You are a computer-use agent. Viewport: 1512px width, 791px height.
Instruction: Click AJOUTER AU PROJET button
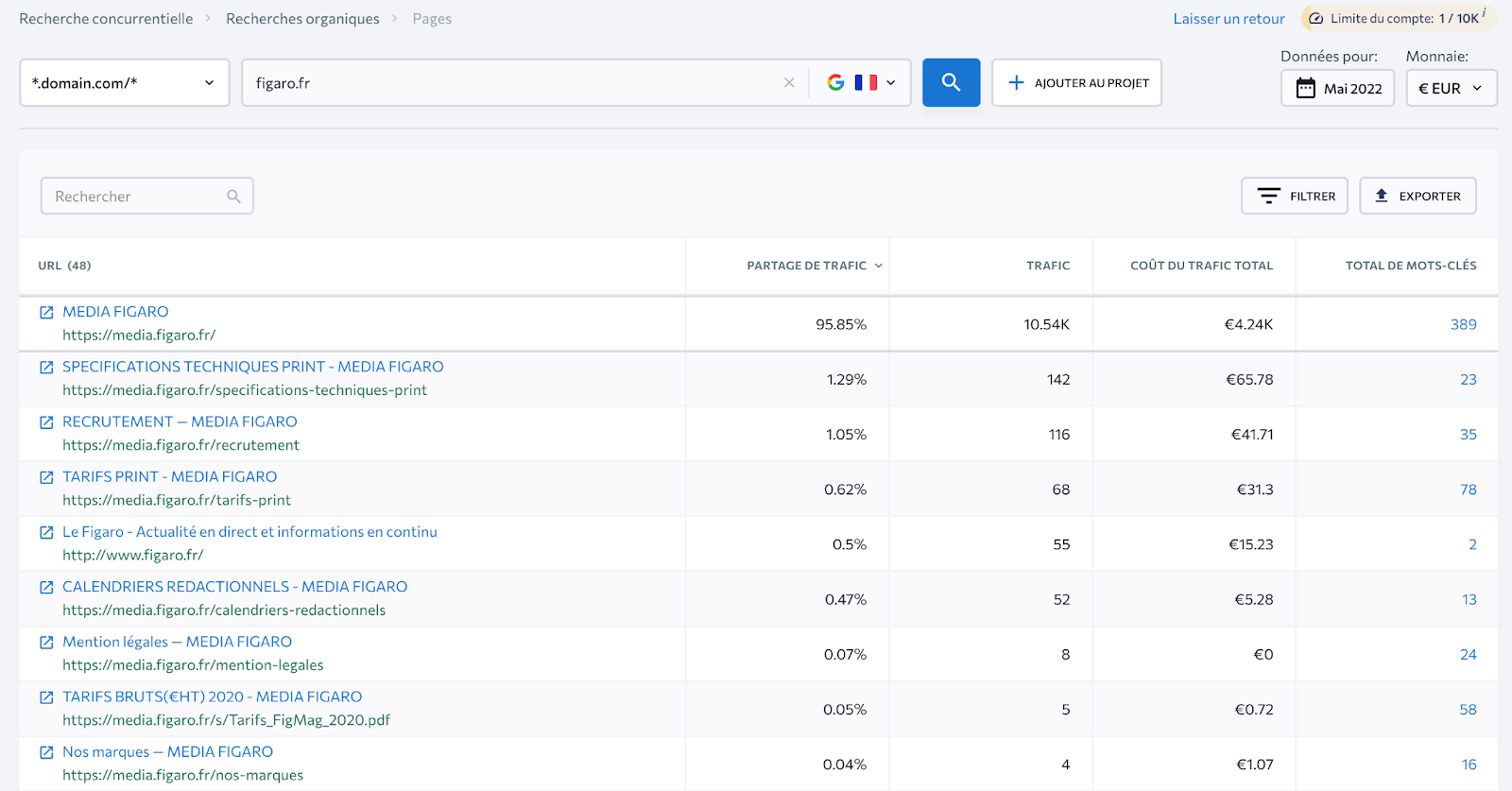(x=1077, y=82)
